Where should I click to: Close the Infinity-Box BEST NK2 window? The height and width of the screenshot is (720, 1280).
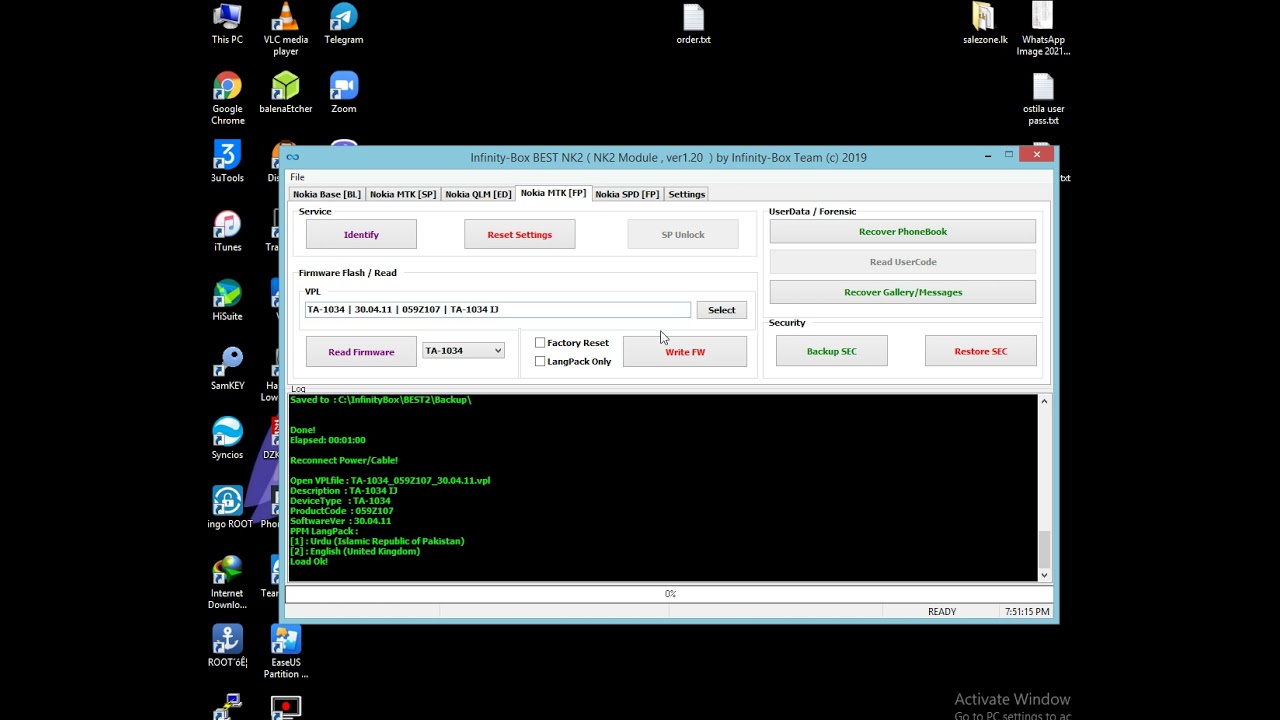1037,154
